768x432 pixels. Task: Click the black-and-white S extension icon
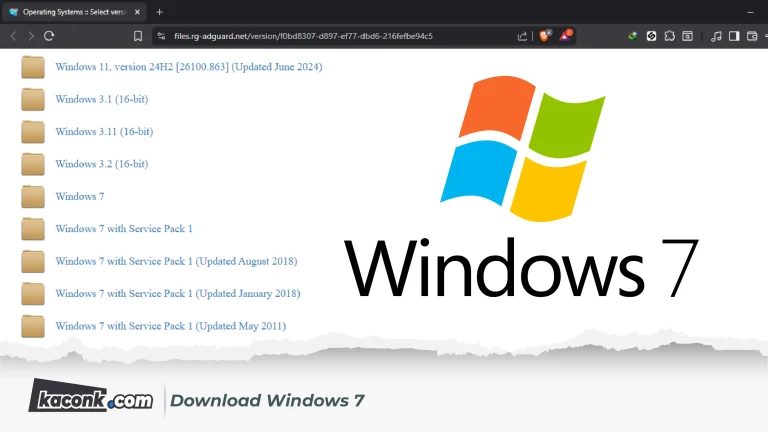click(x=651, y=36)
